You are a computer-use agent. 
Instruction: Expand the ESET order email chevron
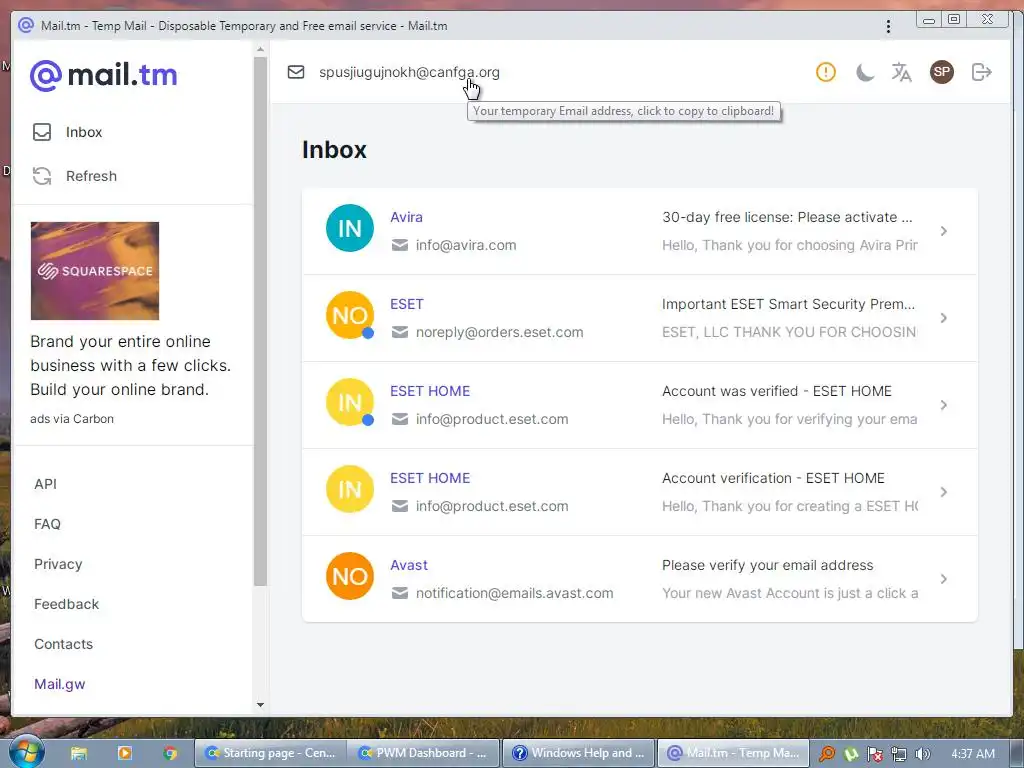click(x=944, y=318)
